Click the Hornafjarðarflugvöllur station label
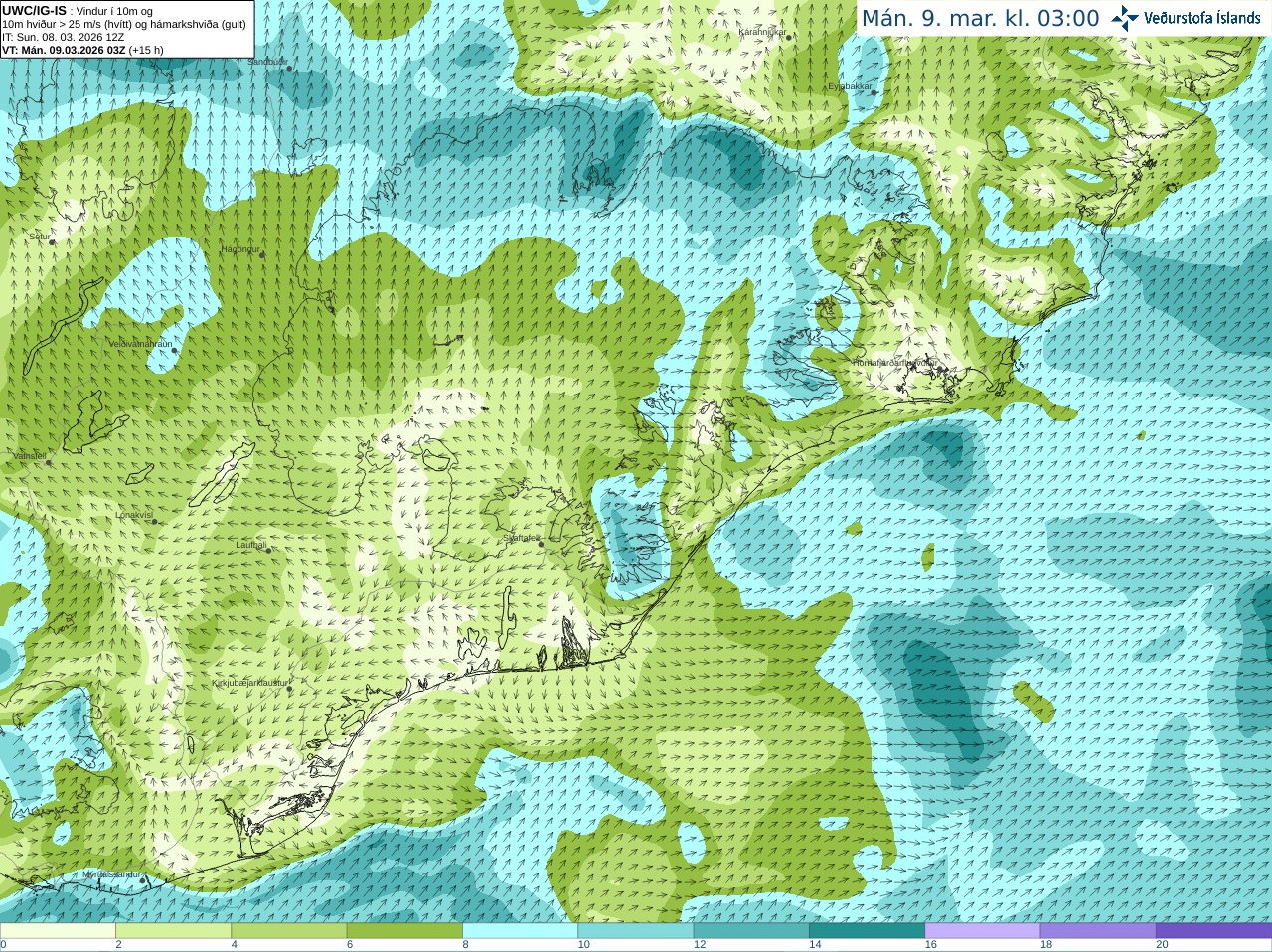 tap(894, 363)
